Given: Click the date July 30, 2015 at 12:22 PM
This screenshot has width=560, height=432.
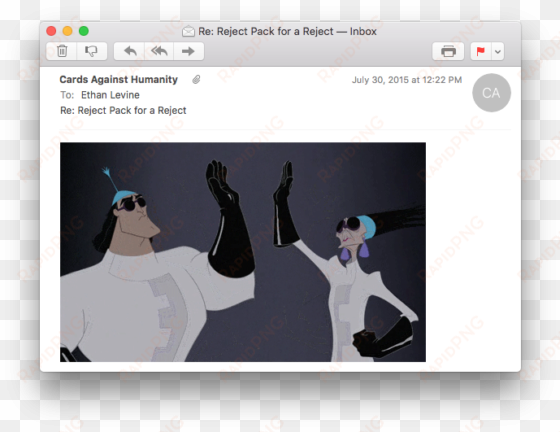Looking at the screenshot, I should (x=407, y=80).
